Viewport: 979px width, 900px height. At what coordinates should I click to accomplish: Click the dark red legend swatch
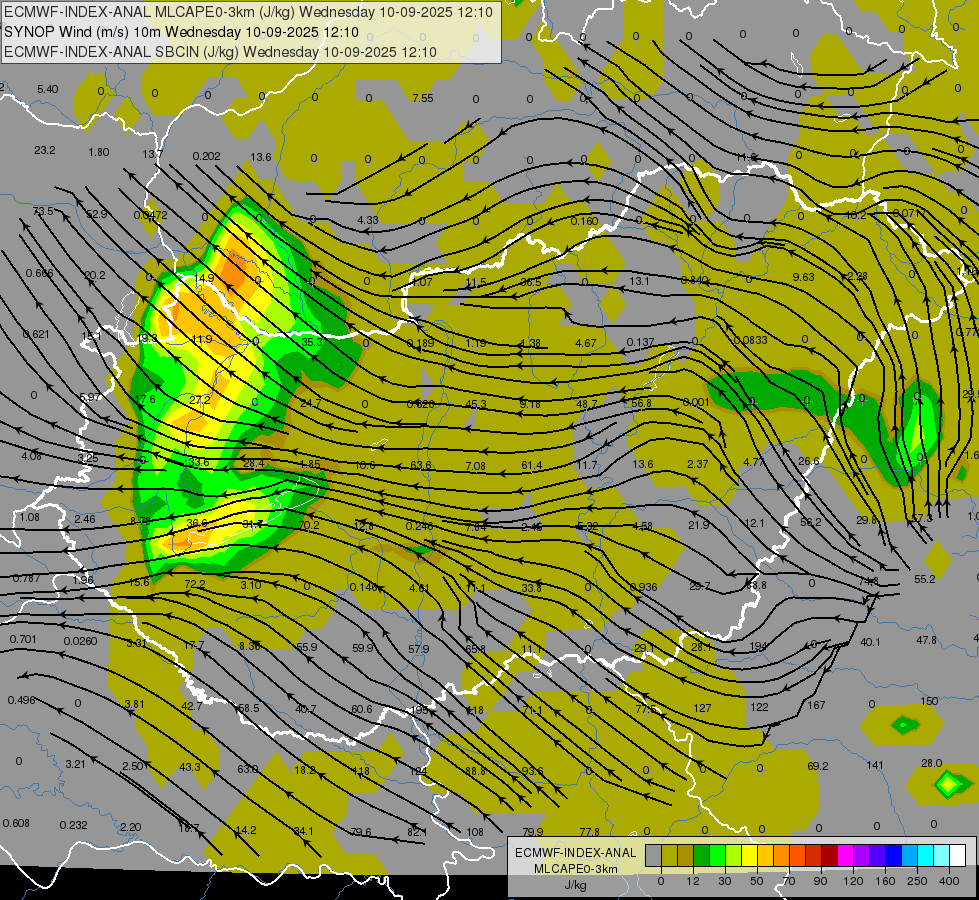click(x=829, y=855)
